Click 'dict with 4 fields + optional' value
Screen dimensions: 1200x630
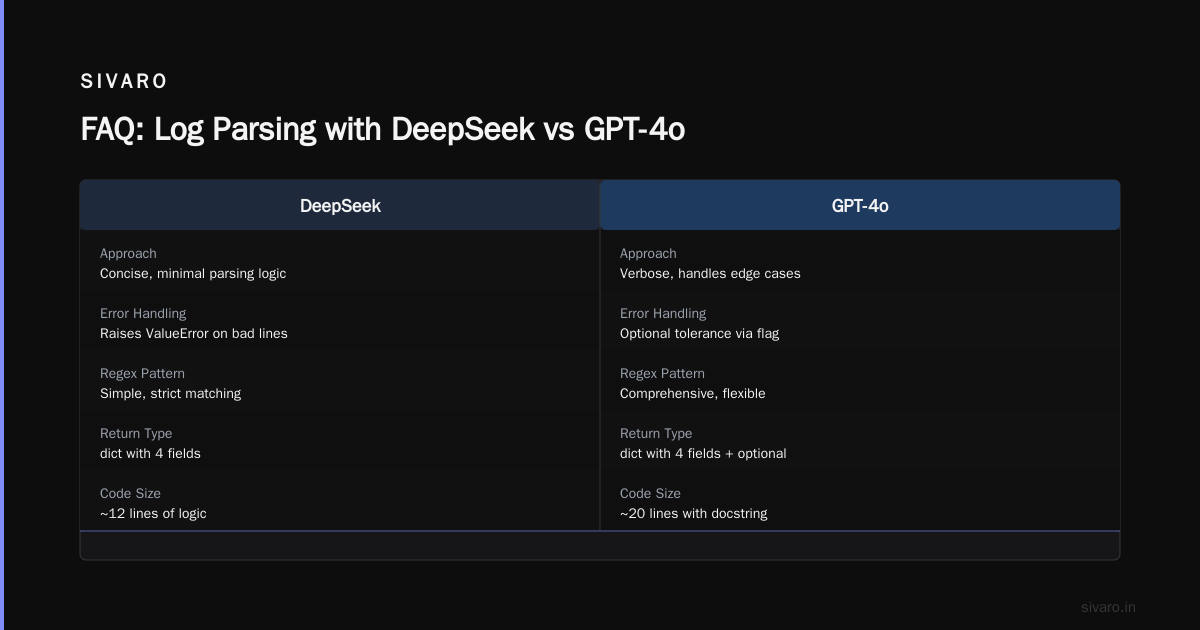[x=703, y=453]
